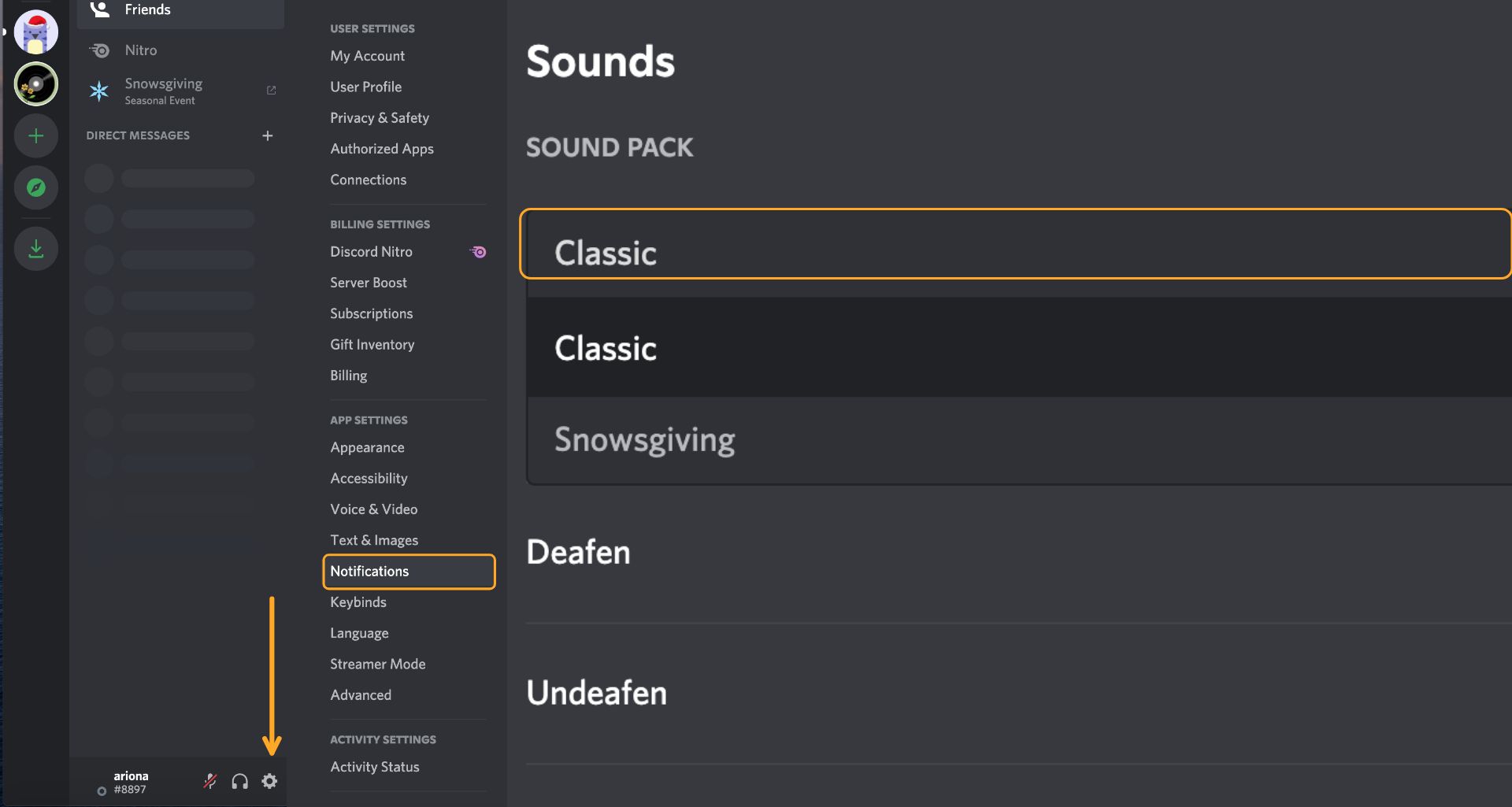Select Snowsgiving from the sound pack list
Viewport: 1512px width, 807px height.
pyautogui.click(x=645, y=439)
